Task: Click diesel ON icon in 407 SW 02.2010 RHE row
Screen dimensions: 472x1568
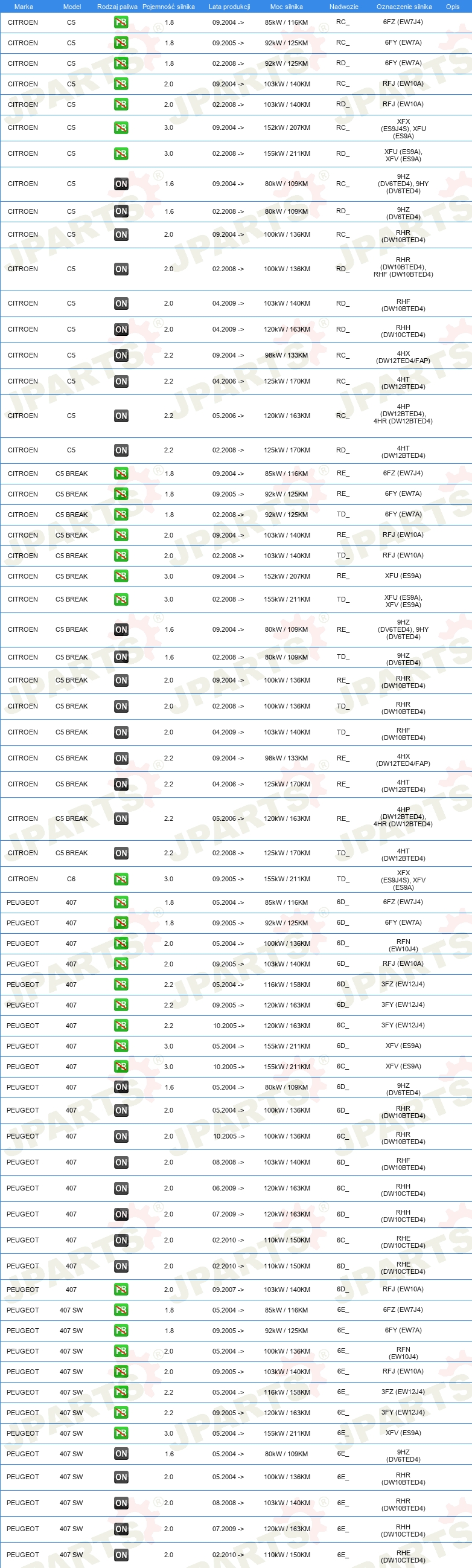Action: [121, 1555]
